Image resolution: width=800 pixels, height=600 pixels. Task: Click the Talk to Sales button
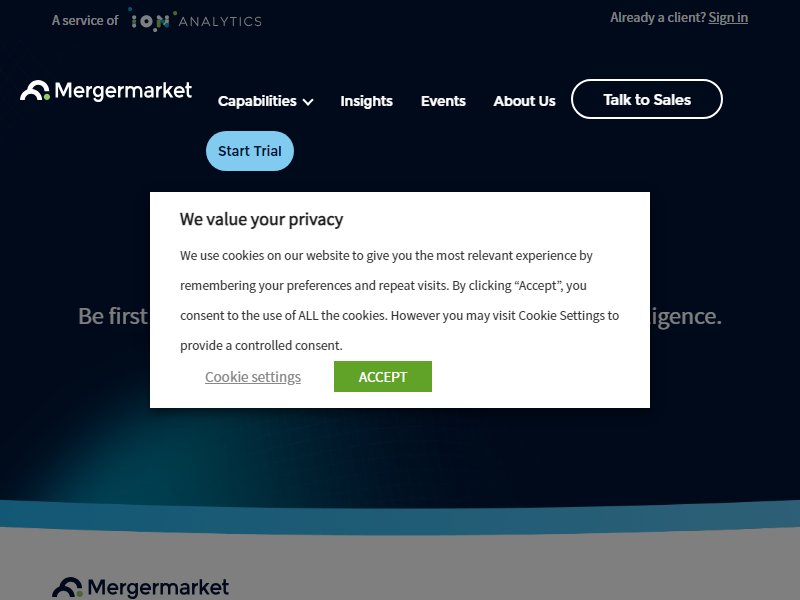646,99
